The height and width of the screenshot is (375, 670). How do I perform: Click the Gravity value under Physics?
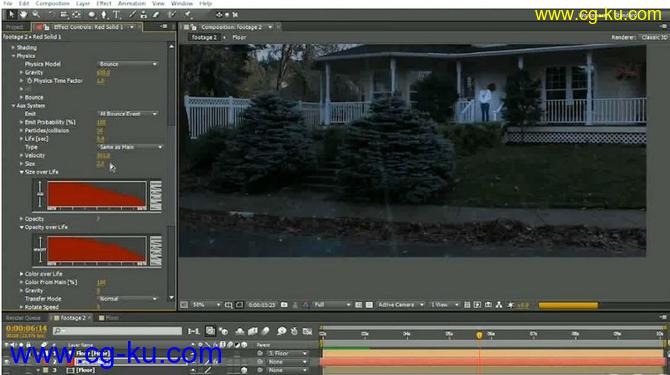pos(103,73)
